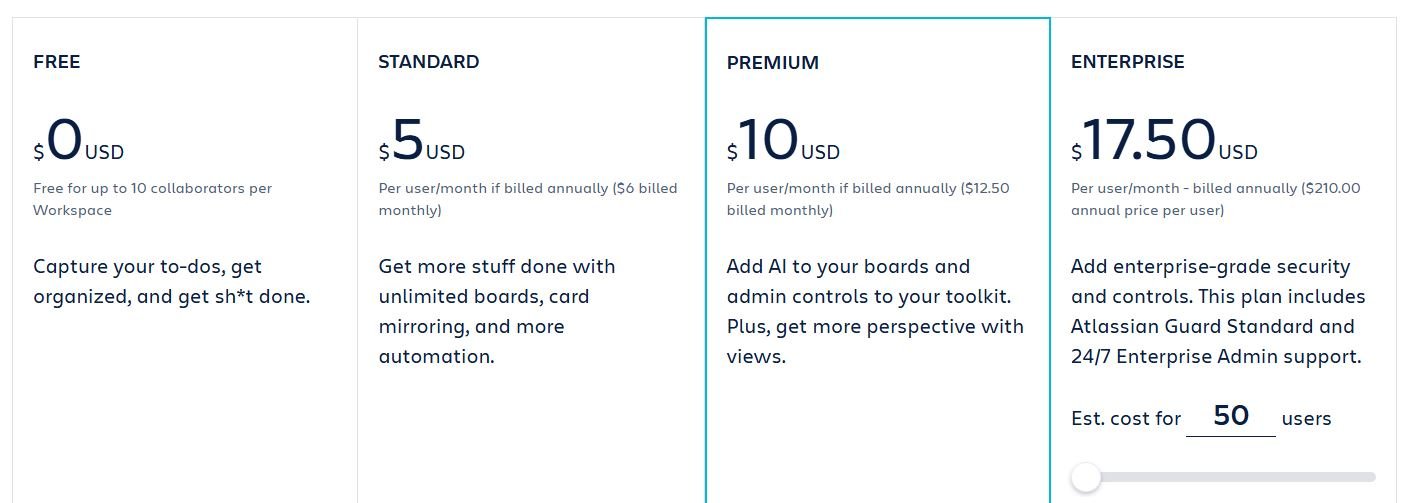1414x503 pixels.
Task: Select the FREE plan heading
Action: [x=57, y=62]
